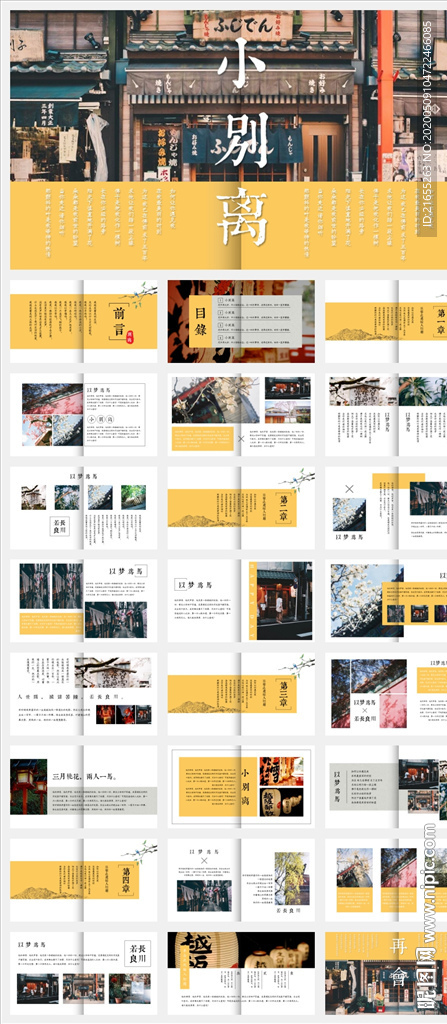
Task: Click the large 别 character on the cover
Action: (243, 141)
